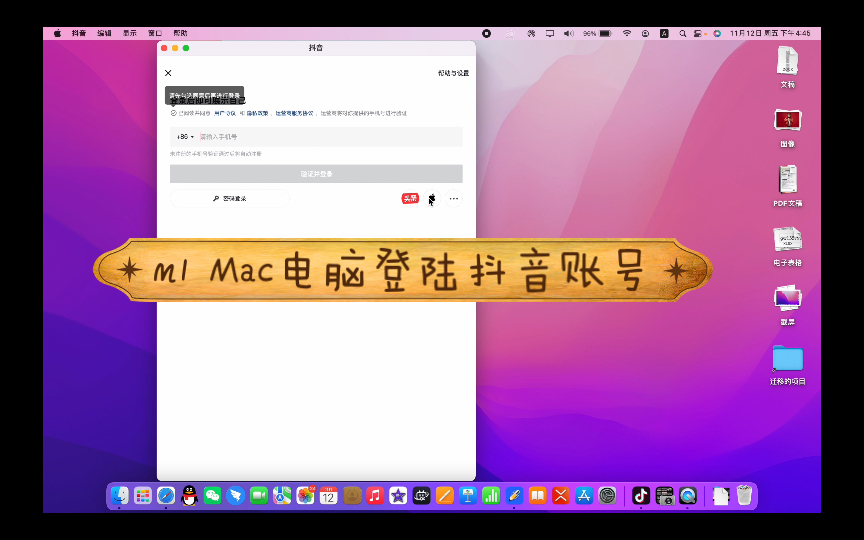Open the input source menu (A)
This screenshot has height=540, width=864.
click(x=664, y=33)
